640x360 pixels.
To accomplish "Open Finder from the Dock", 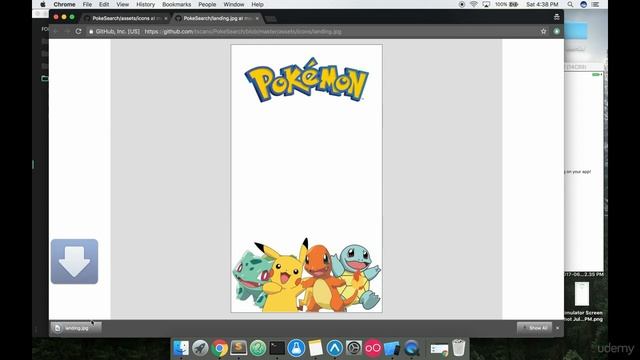I will pos(181,348).
